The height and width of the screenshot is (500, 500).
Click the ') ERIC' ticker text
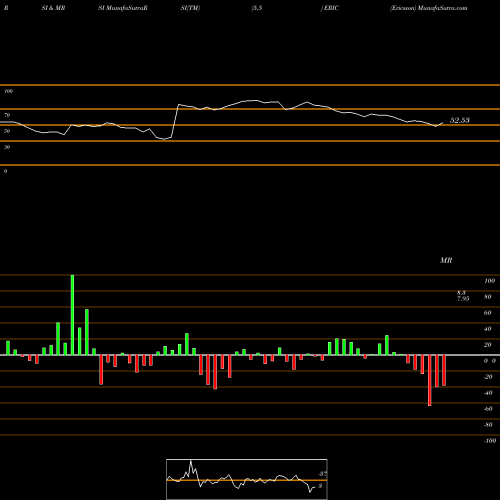click(x=330, y=8)
